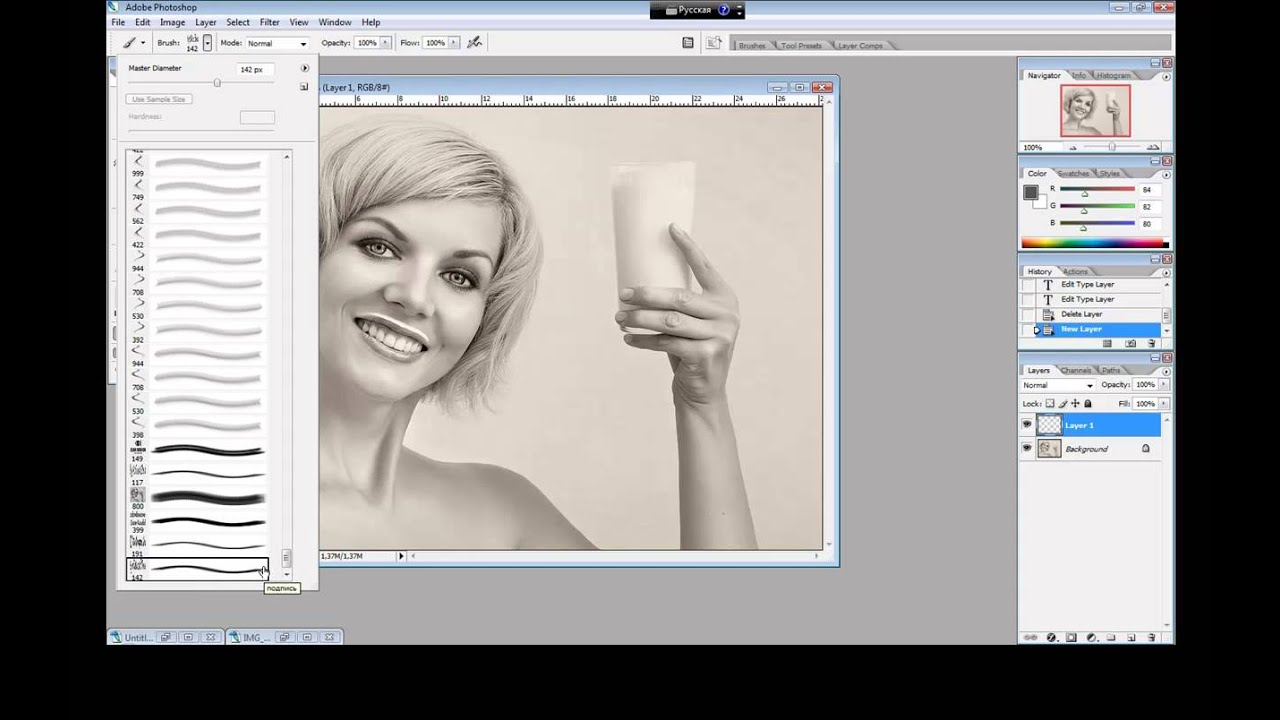Switch to the Actions tab
1280x720 pixels.
[1075, 271]
